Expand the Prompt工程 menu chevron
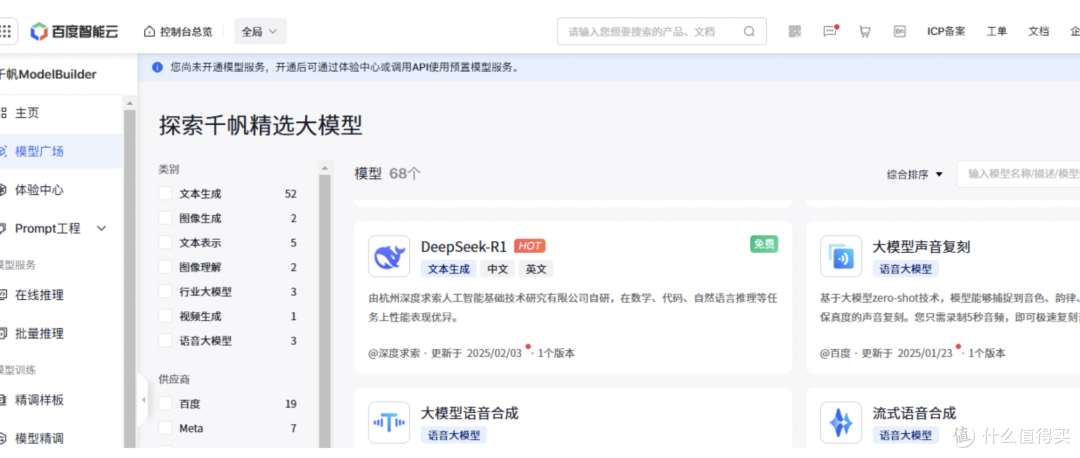The height and width of the screenshot is (458, 1080). click(101, 229)
